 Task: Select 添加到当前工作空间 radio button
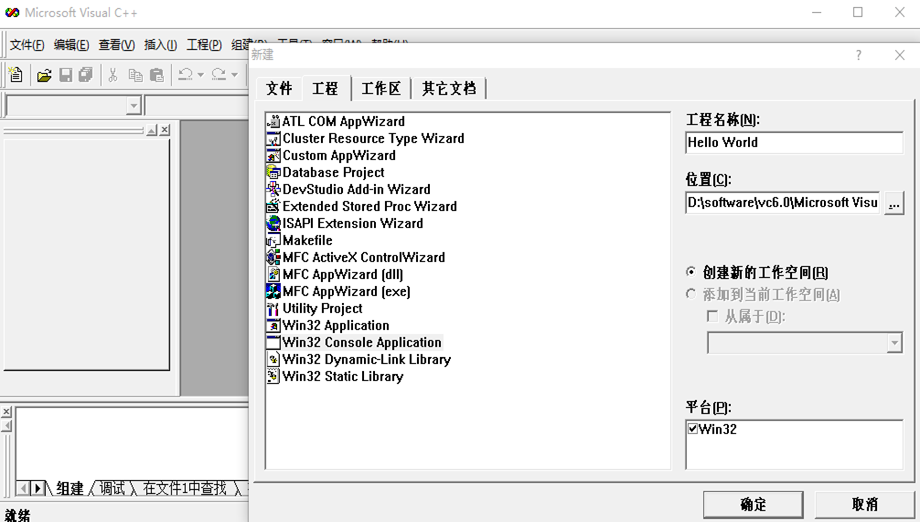click(691, 294)
